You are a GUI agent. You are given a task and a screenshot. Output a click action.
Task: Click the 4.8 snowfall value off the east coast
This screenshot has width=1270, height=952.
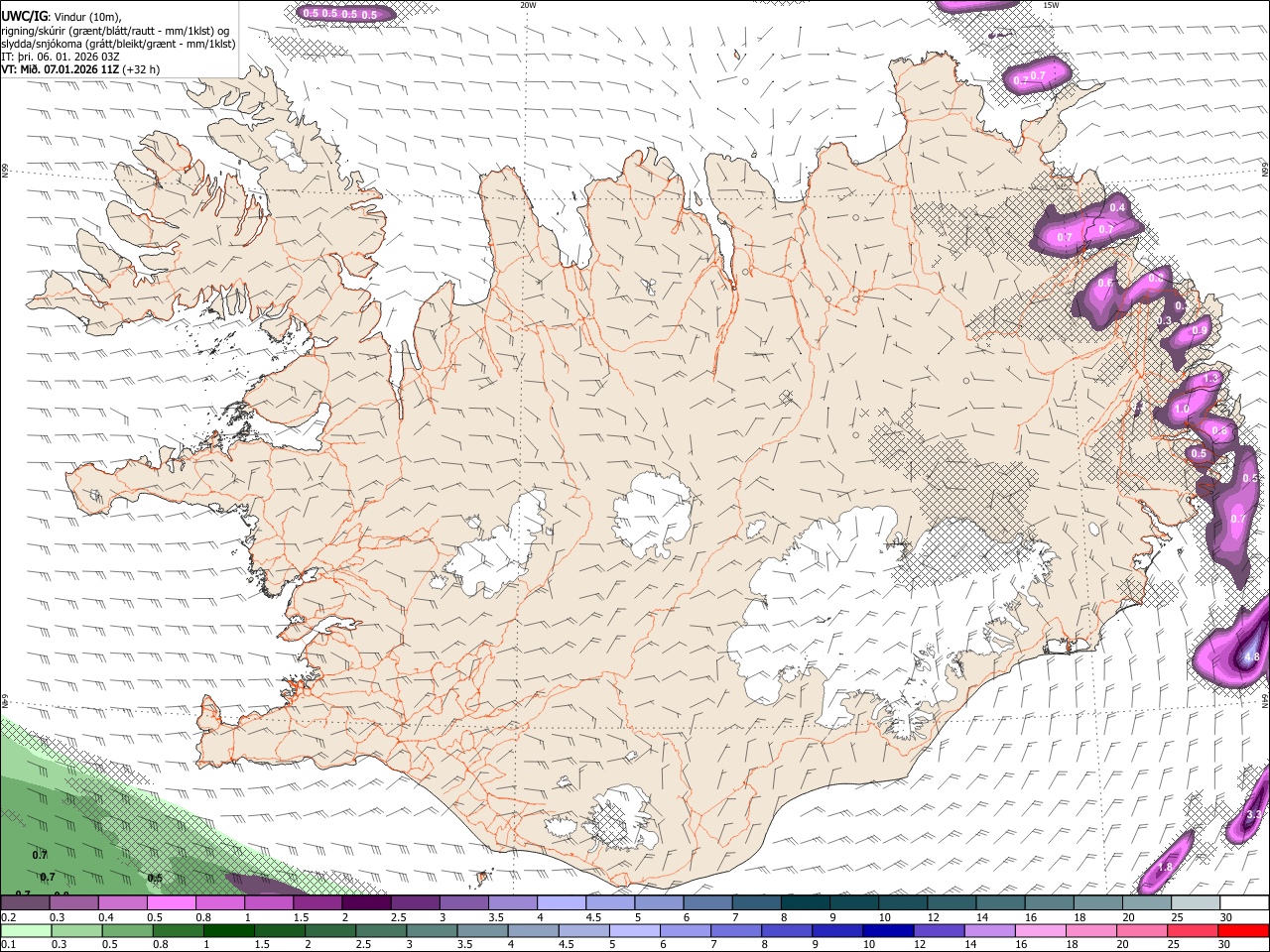click(1251, 656)
